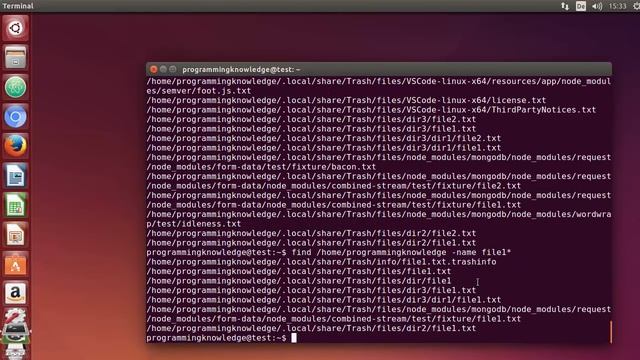Click the terminal scrollbar handle
This screenshot has width=640, height=360.
coord(611,331)
